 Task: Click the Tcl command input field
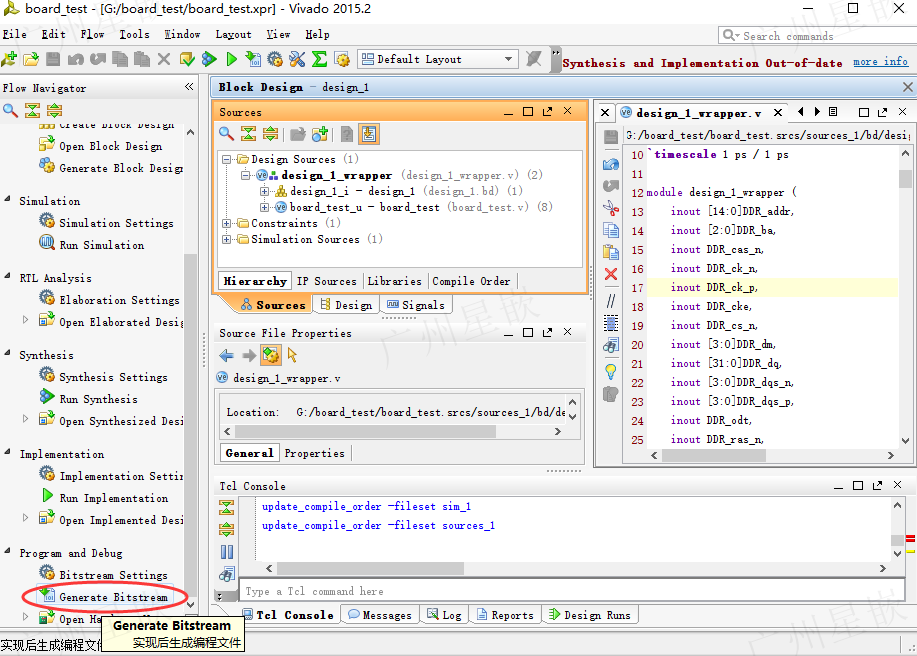tap(571, 591)
